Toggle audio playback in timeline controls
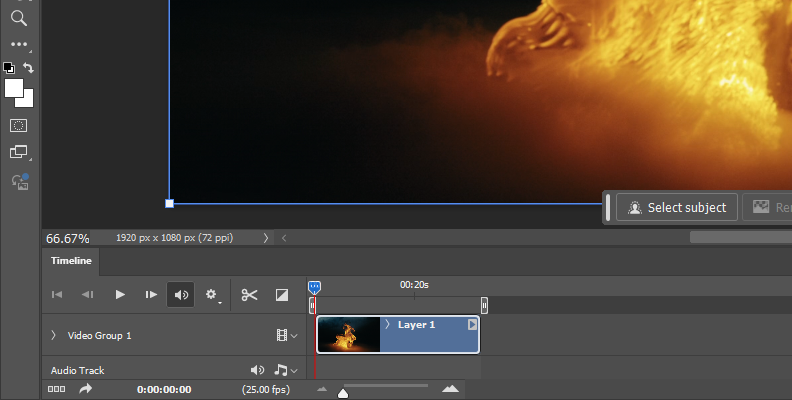The height and width of the screenshot is (400, 792). coord(181,294)
